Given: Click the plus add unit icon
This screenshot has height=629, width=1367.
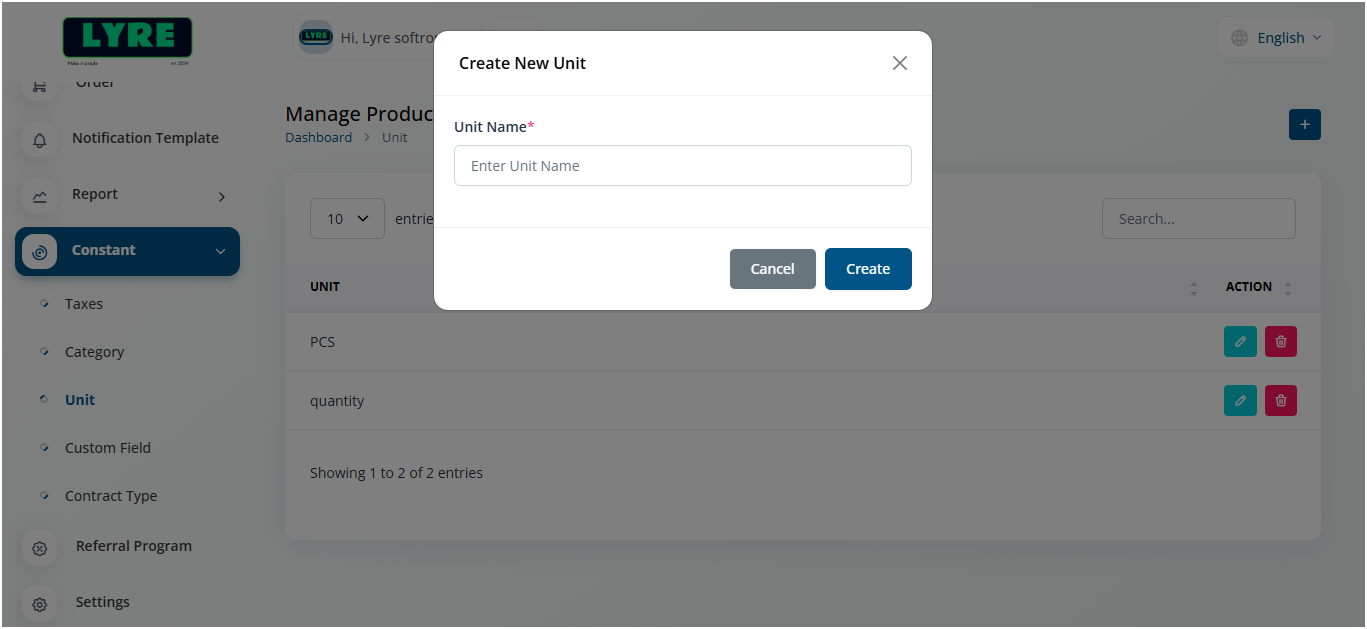Looking at the screenshot, I should coord(1304,125).
